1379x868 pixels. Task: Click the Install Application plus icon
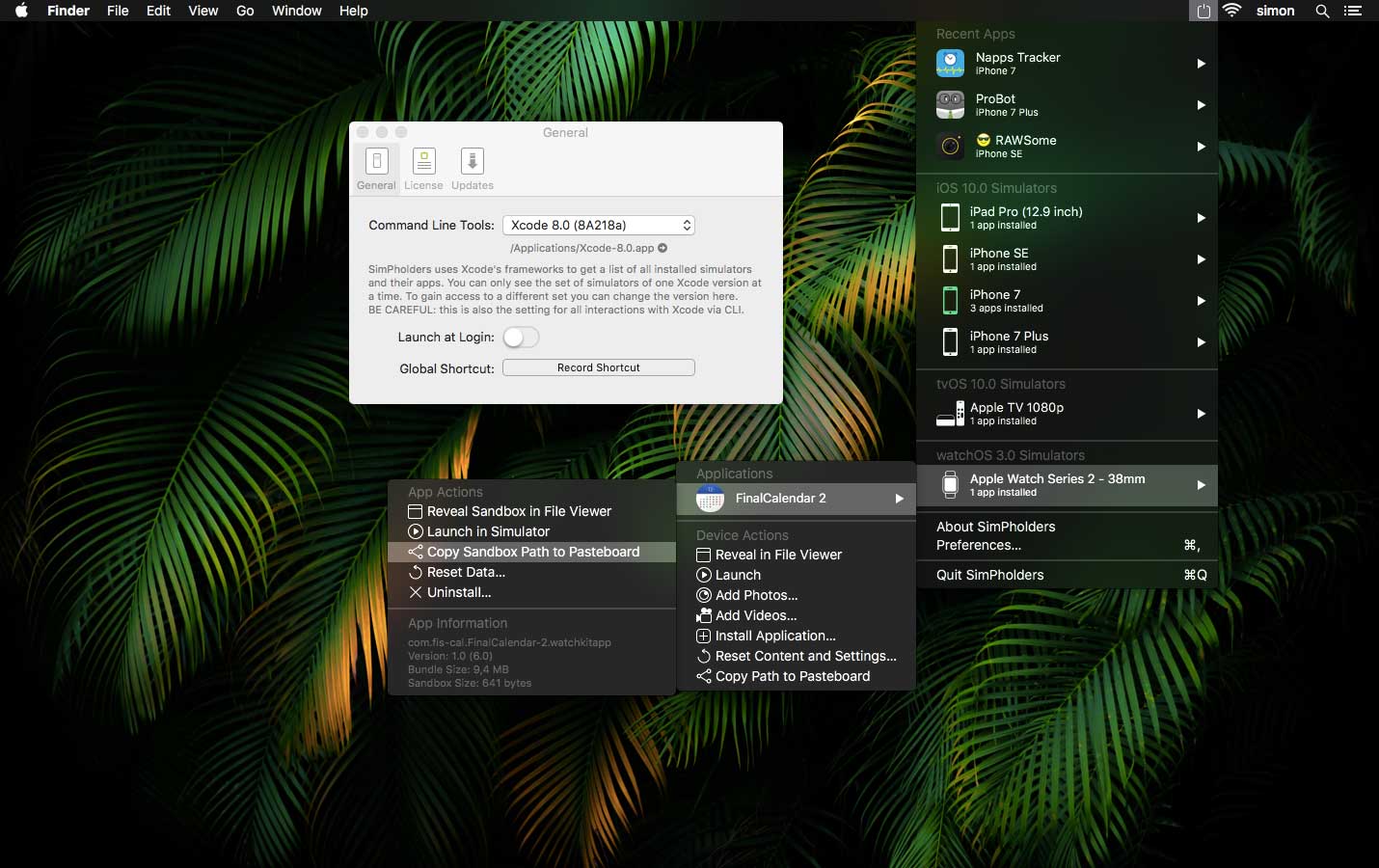(x=704, y=637)
